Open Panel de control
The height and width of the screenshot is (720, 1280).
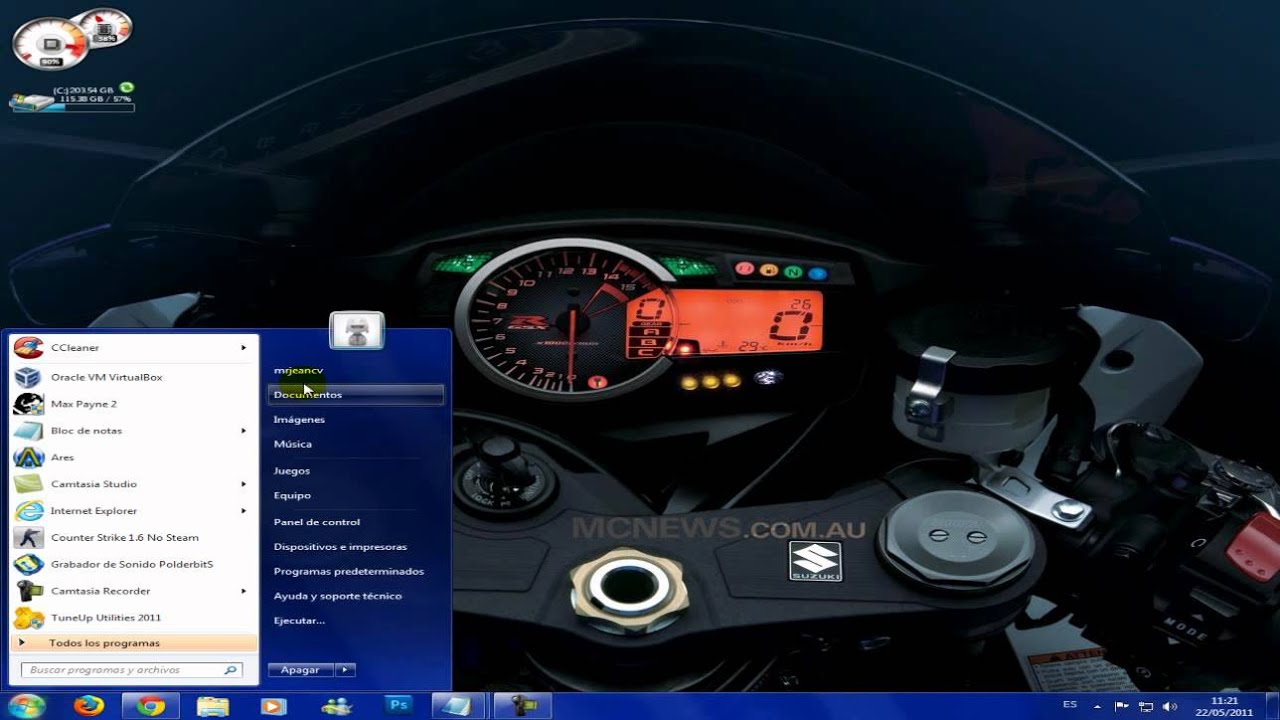tap(317, 522)
